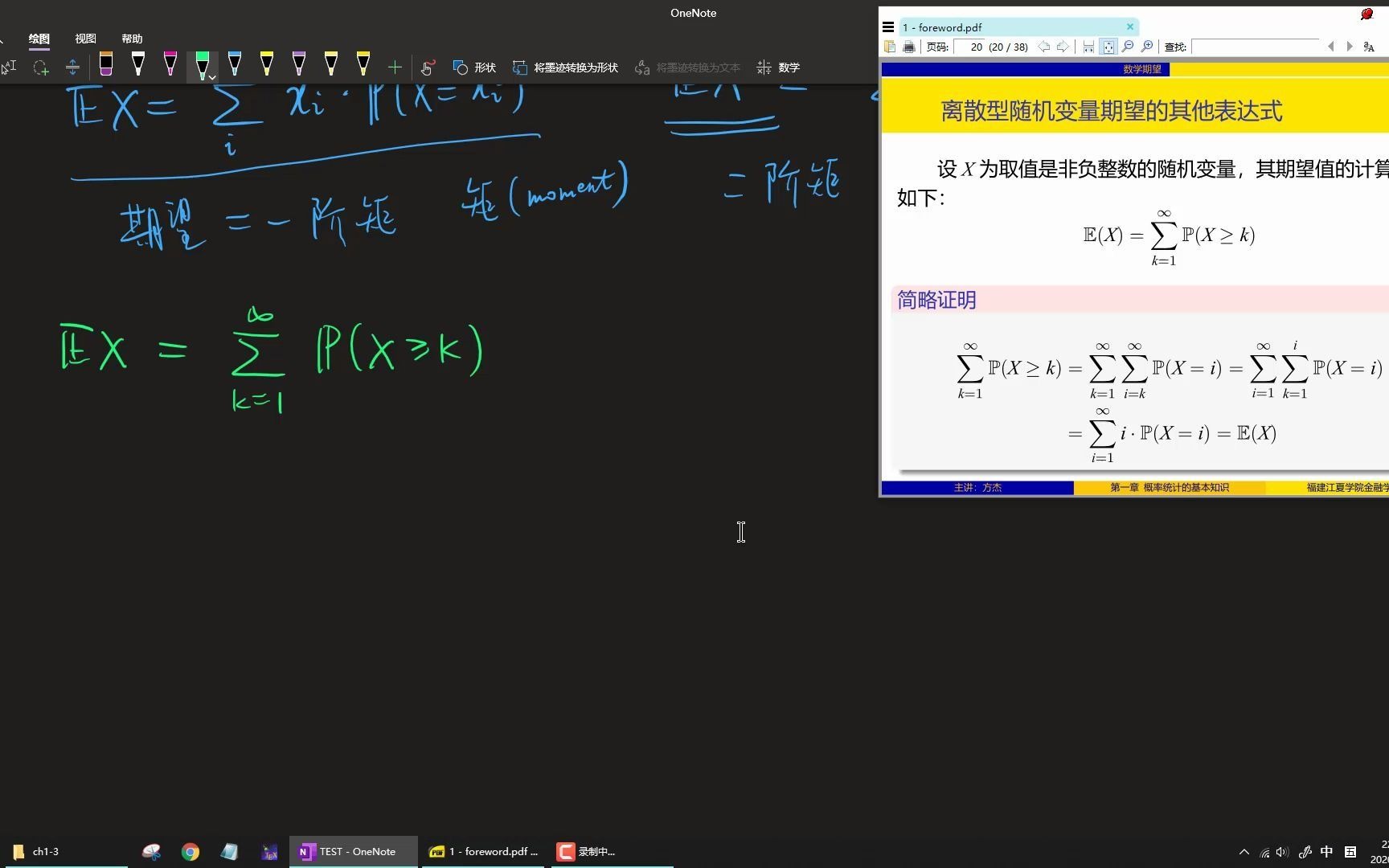The height and width of the screenshot is (868, 1389).
Task: Choose the purple pen
Action: [x=299, y=64]
